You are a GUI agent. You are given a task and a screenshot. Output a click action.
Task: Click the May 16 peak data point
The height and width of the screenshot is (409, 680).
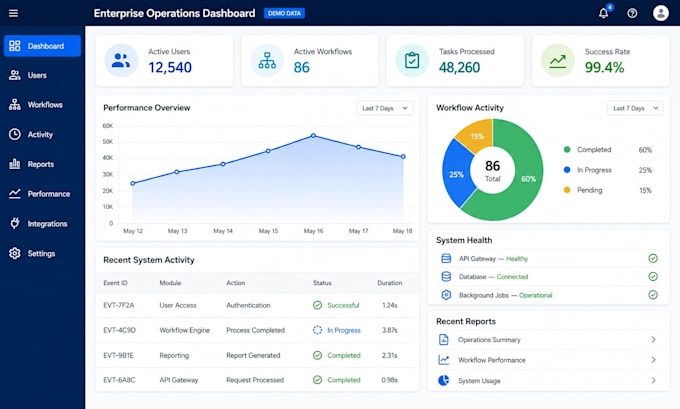pos(313,136)
